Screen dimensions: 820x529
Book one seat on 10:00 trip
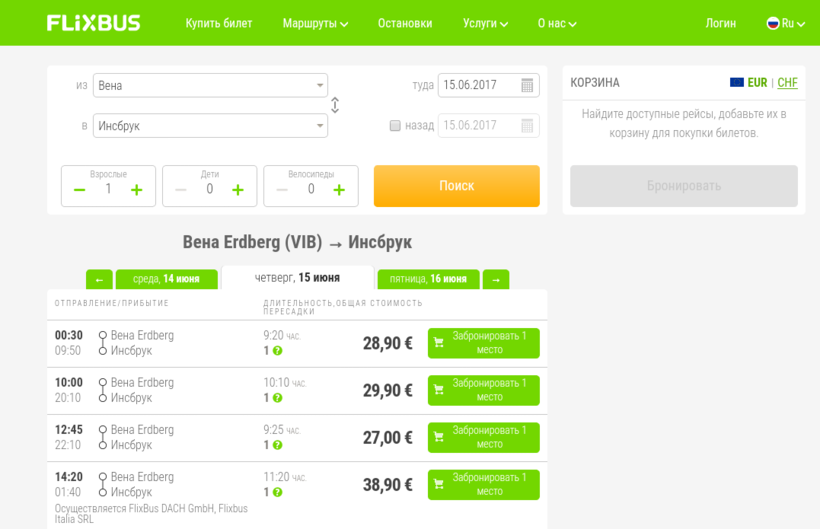(483, 390)
